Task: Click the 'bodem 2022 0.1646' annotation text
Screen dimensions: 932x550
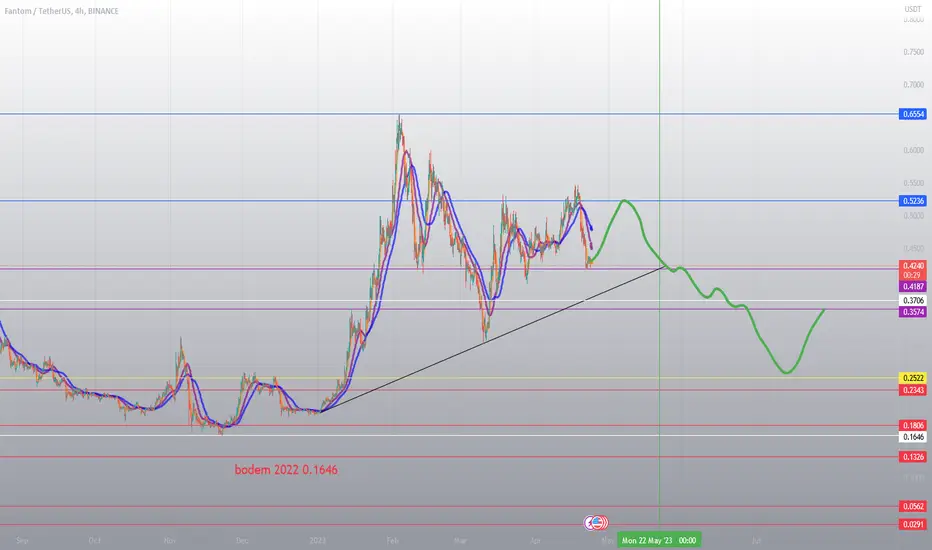Action: pyautogui.click(x=286, y=470)
